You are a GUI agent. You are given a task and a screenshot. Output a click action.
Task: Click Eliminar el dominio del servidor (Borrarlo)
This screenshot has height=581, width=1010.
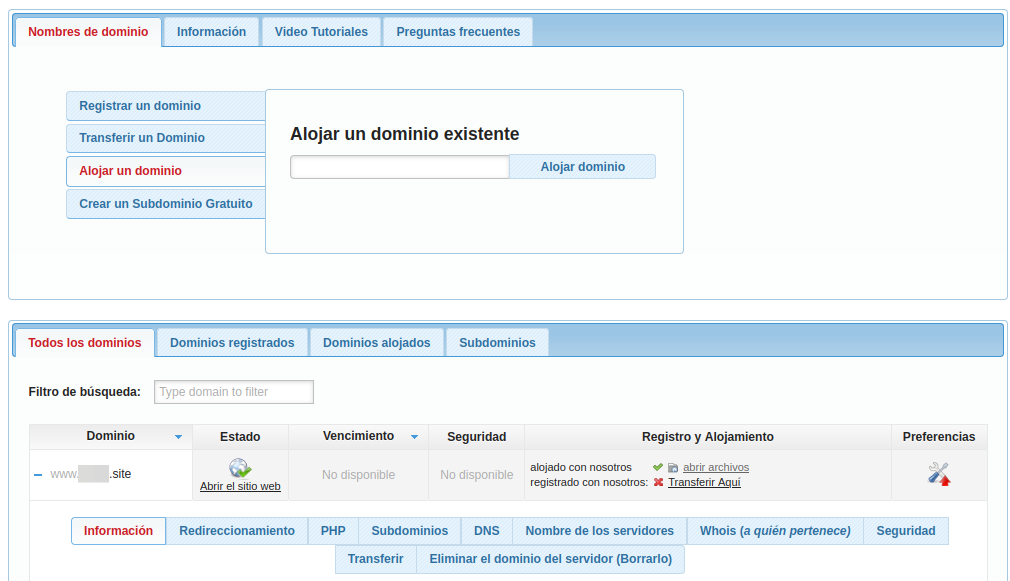coord(551,558)
